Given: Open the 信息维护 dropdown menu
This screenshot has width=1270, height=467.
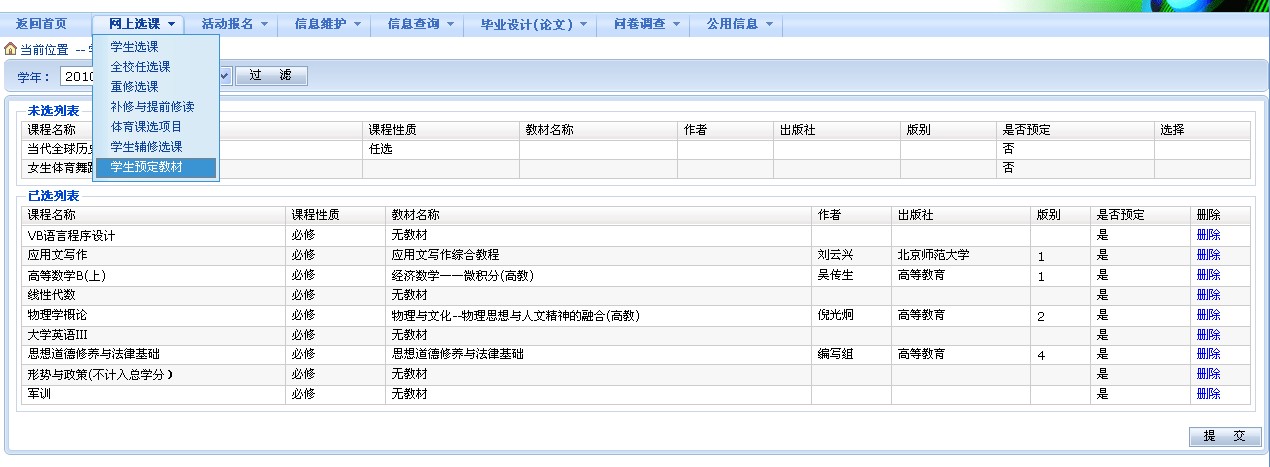Looking at the screenshot, I should 328,24.
